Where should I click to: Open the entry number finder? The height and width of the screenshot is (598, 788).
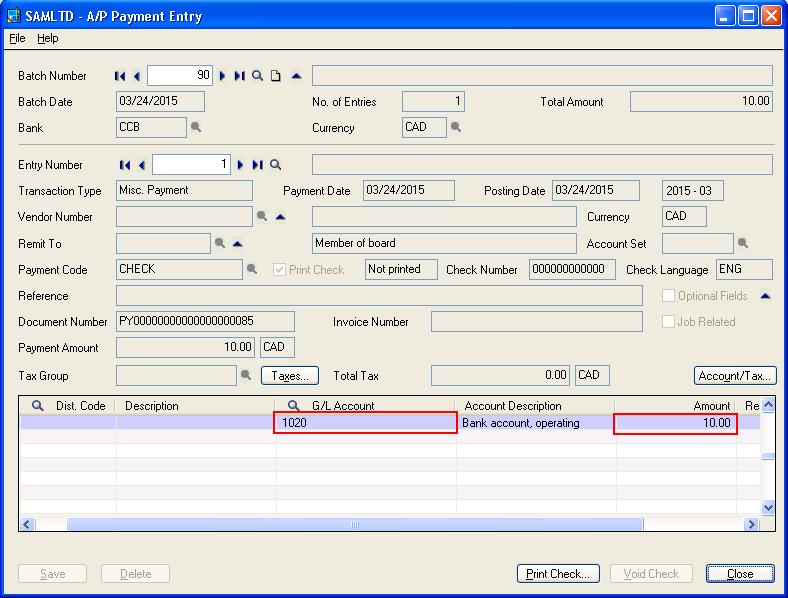(x=275, y=165)
